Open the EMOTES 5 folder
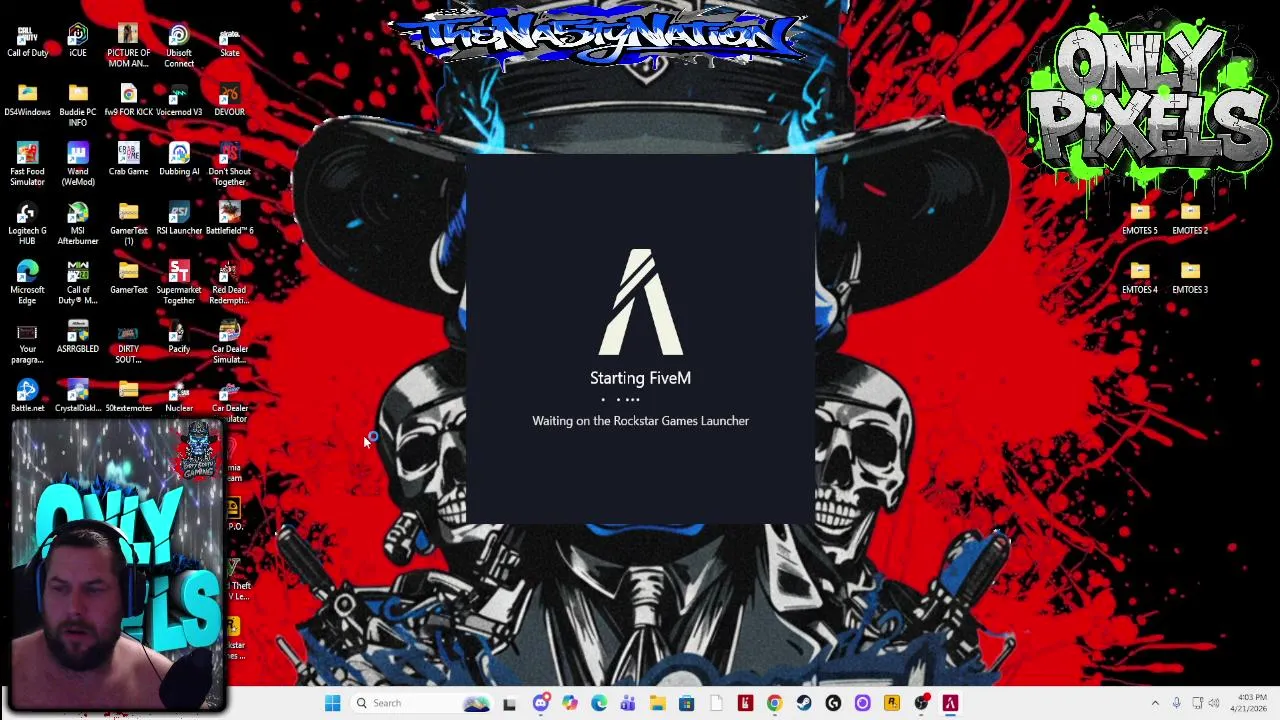1280x720 pixels. pos(1140,218)
